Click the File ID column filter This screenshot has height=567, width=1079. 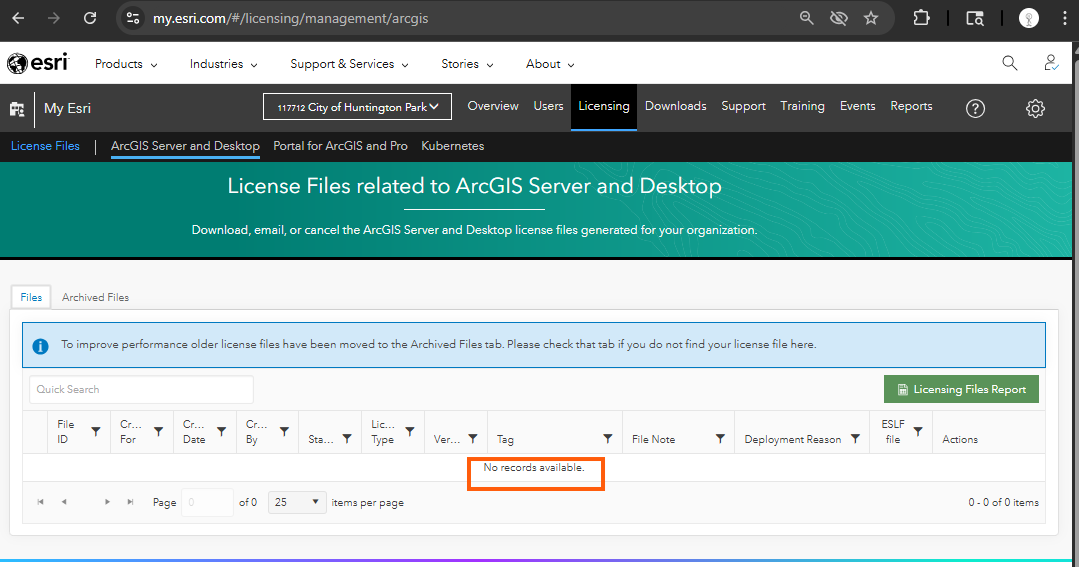(x=96, y=432)
